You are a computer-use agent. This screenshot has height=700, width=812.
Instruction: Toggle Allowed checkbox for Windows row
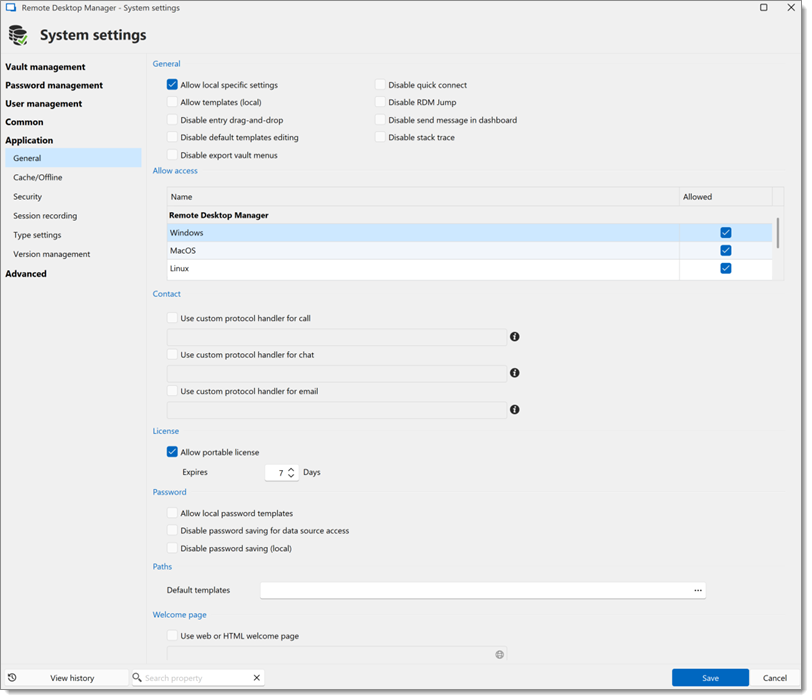tap(726, 232)
